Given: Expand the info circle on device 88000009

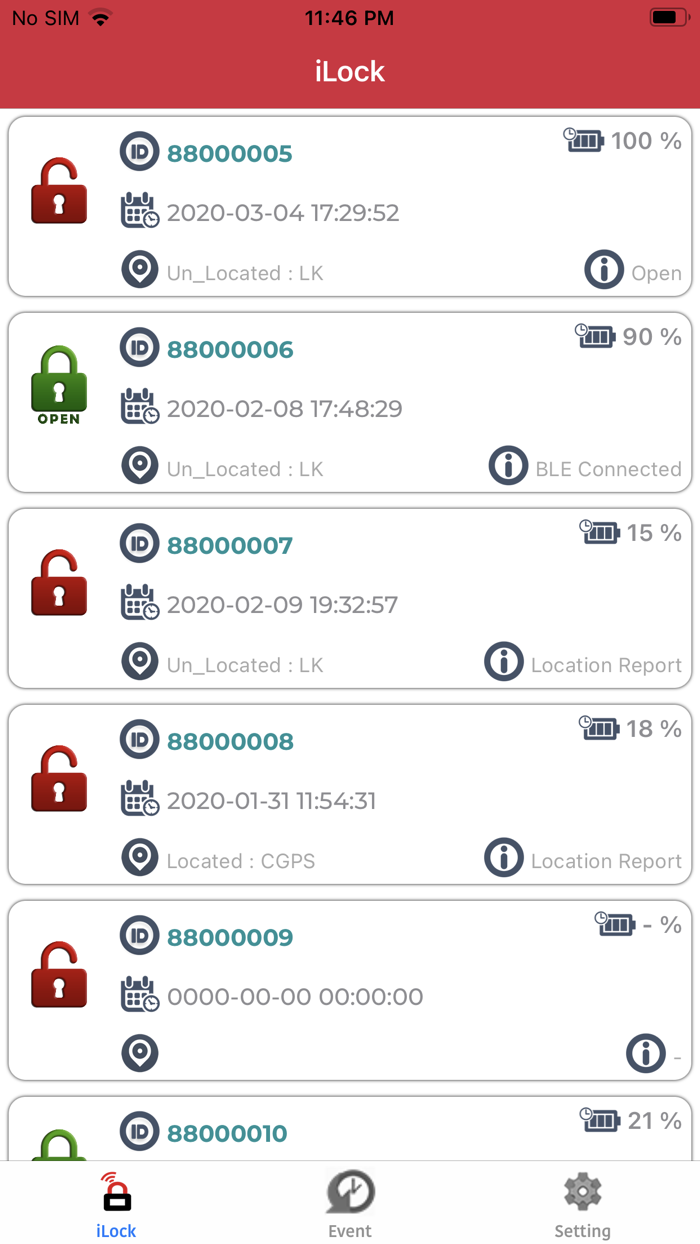Looking at the screenshot, I should point(646,1053).
